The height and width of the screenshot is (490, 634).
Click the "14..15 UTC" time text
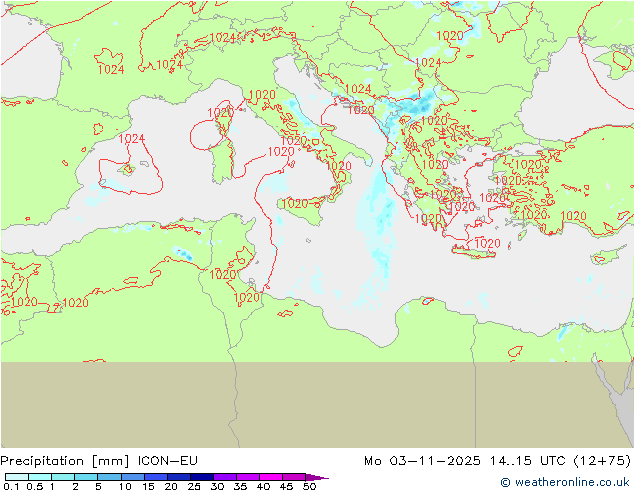527,460
